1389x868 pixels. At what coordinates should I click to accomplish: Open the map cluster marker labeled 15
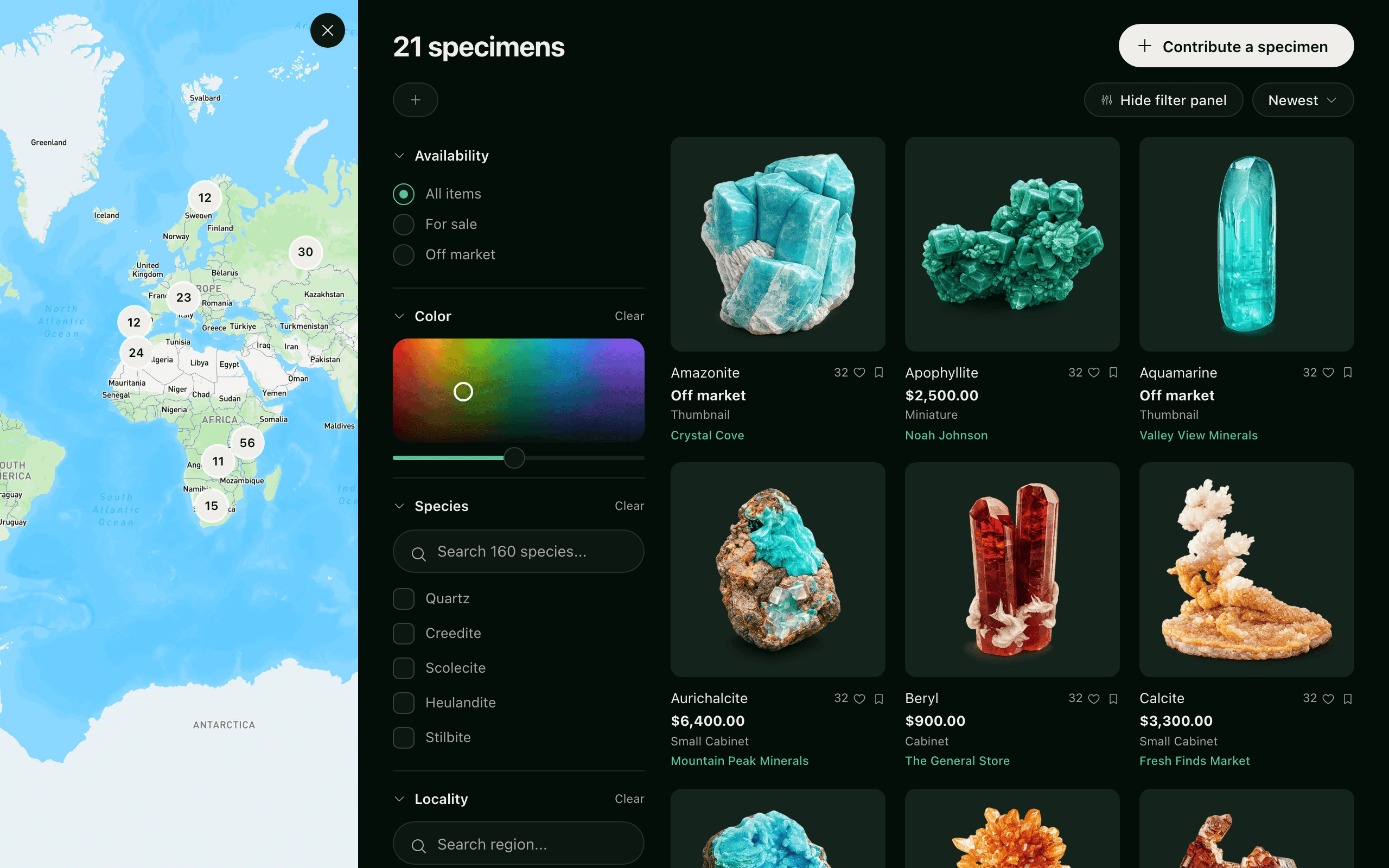tap(212, 506)
